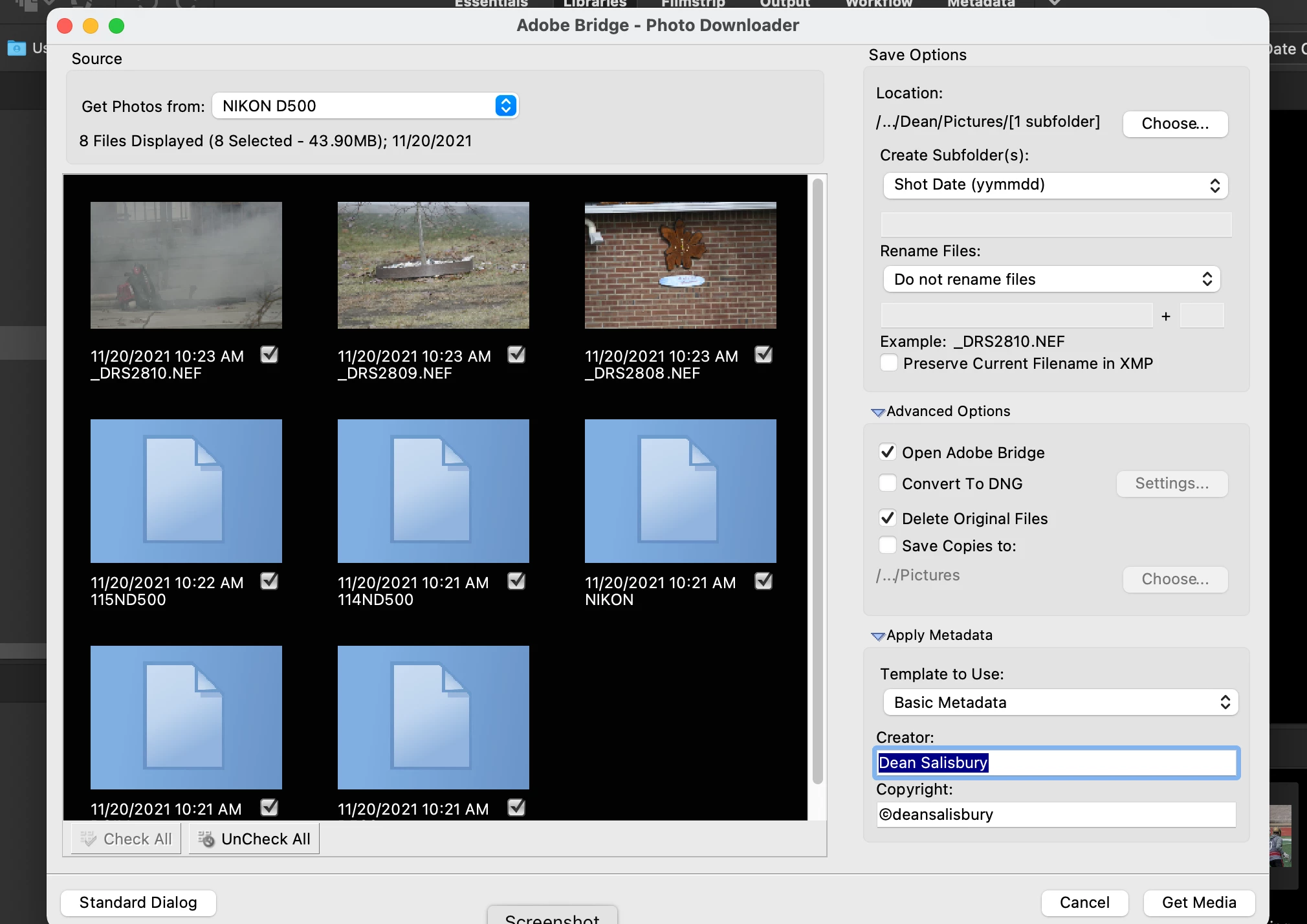Toggle Preserve Current Filename in XMP
1307x924 pixels.
[x=889, y=363]
